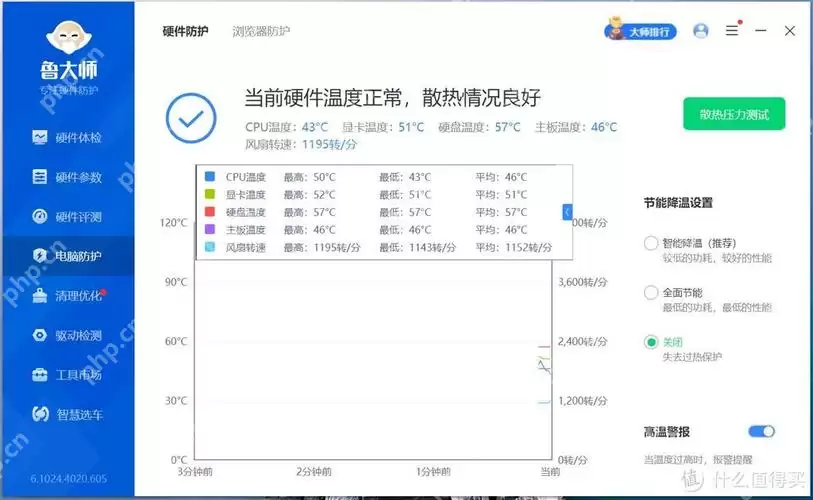Select 智能降温 (推荐) radio option
Screen dimensions: 813x500
651,243
